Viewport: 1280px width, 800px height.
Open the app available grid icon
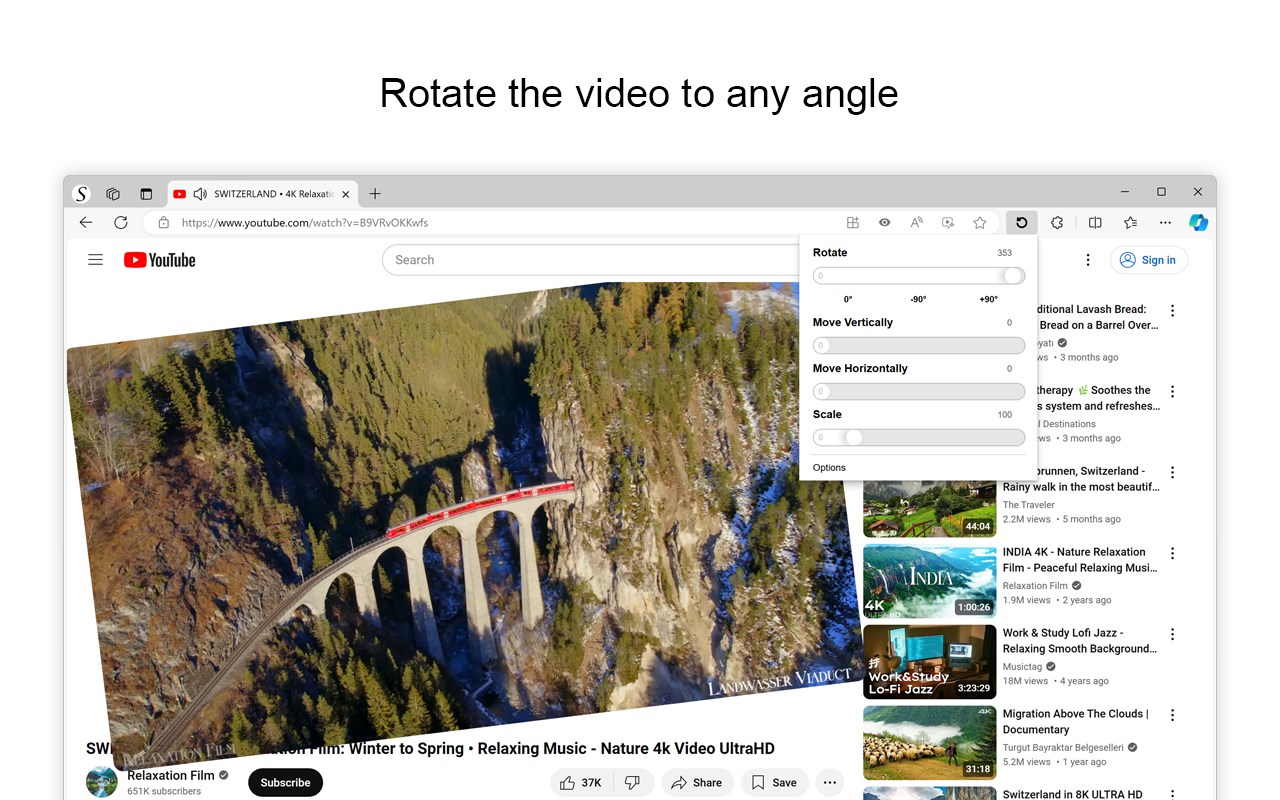[853, 223]
